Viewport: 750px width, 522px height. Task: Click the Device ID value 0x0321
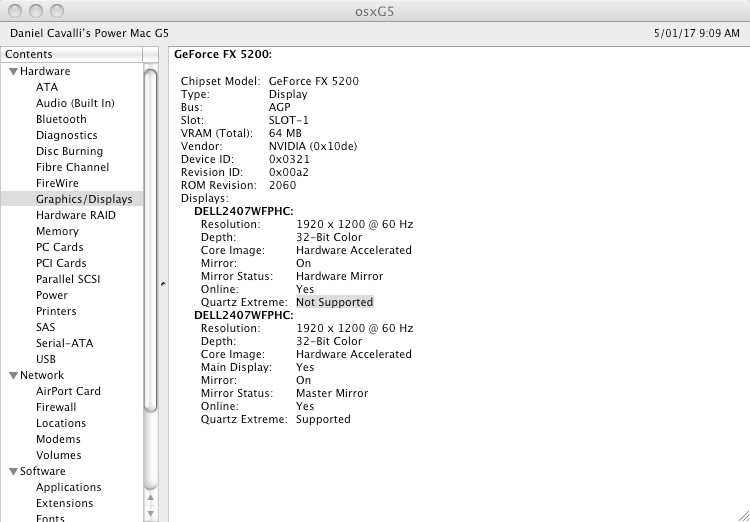coord(289,159)
